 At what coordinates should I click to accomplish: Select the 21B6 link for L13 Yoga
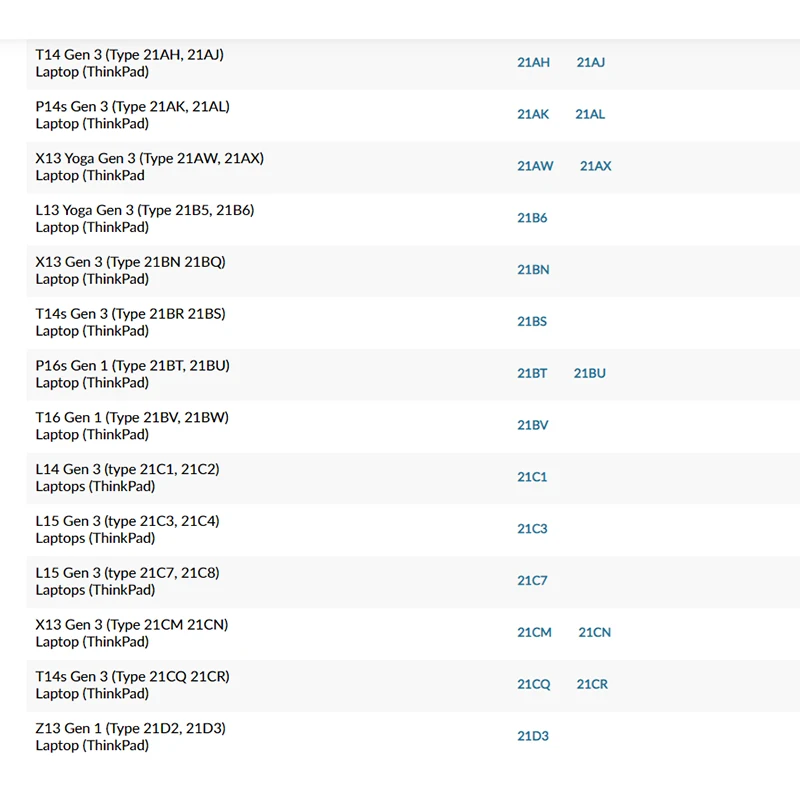[x=532, y=218]
